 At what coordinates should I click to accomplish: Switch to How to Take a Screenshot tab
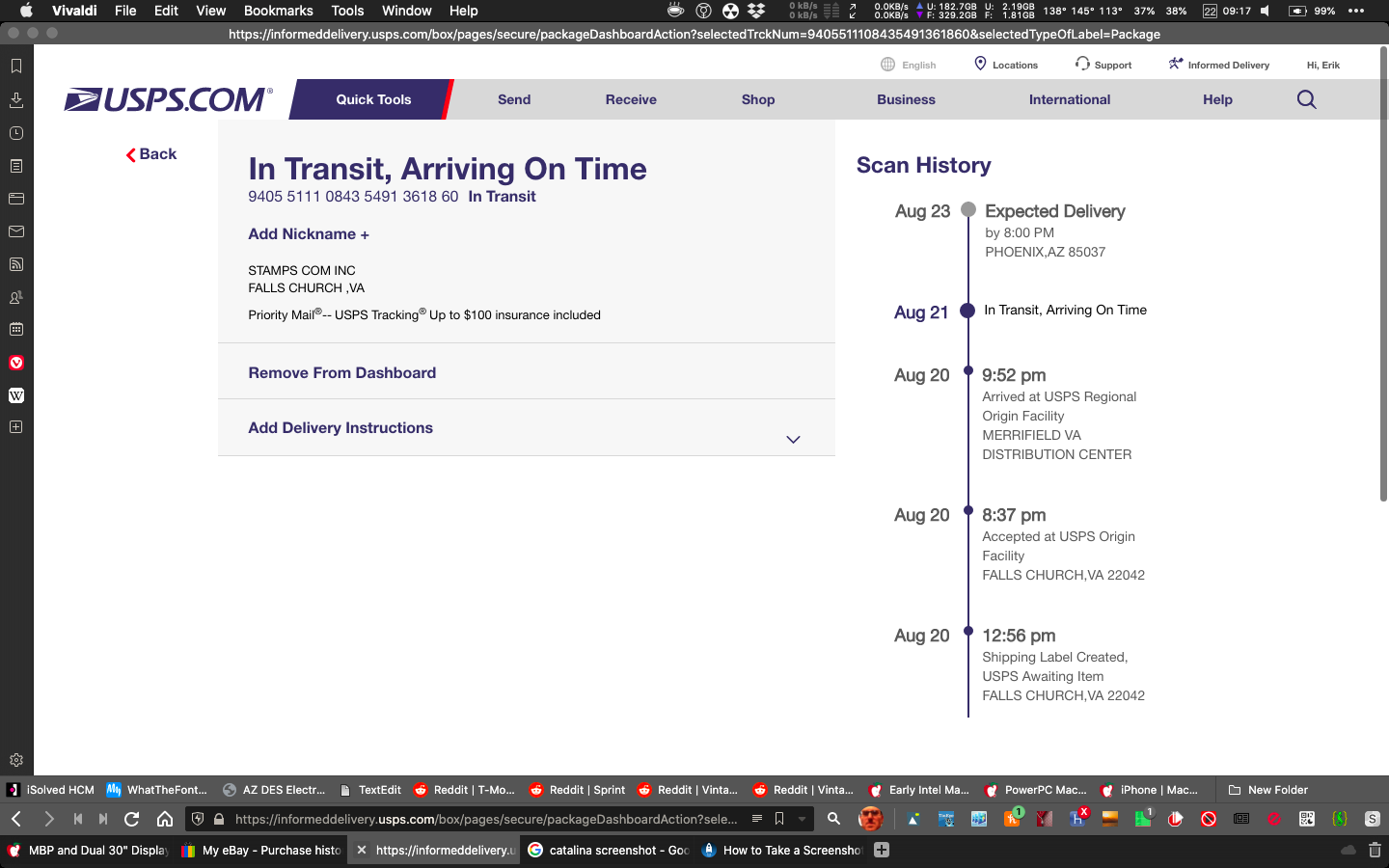pos(781,850)
